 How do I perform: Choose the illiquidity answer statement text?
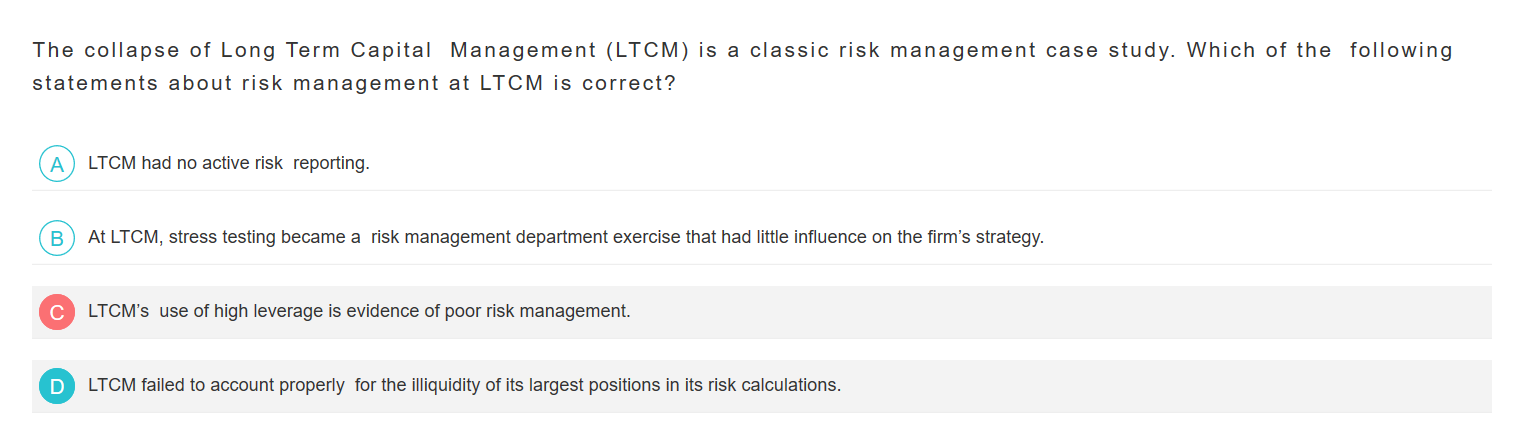coord(464,385)
